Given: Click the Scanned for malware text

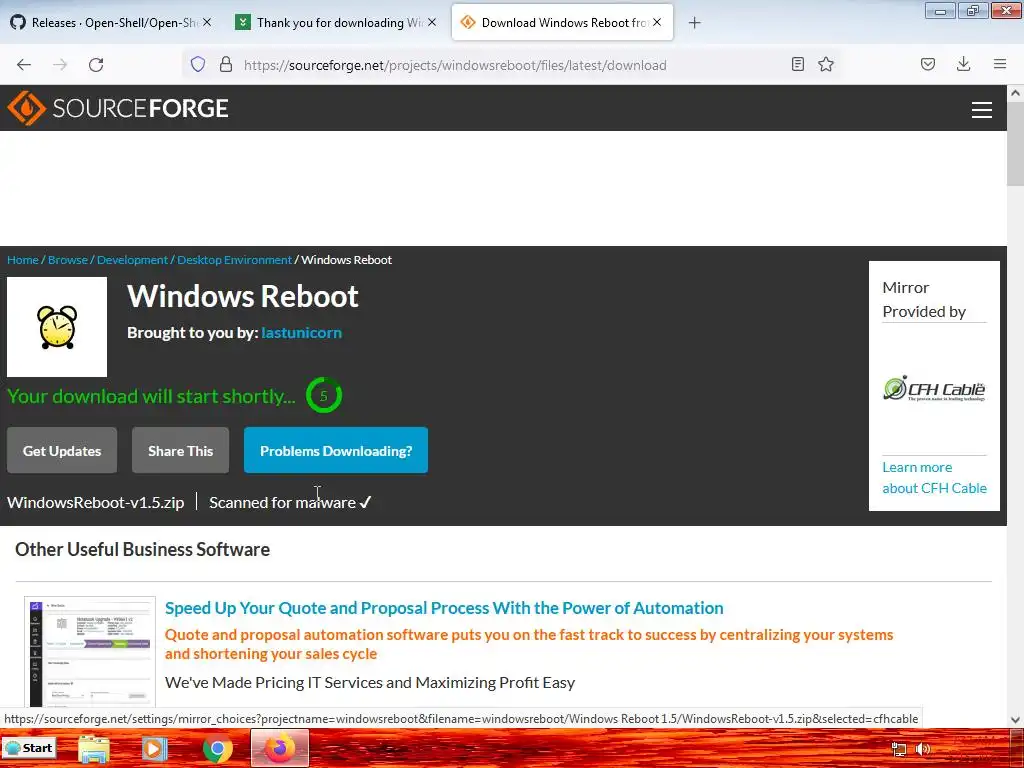Looking at the screenshot, I should (x=290, y=502).
